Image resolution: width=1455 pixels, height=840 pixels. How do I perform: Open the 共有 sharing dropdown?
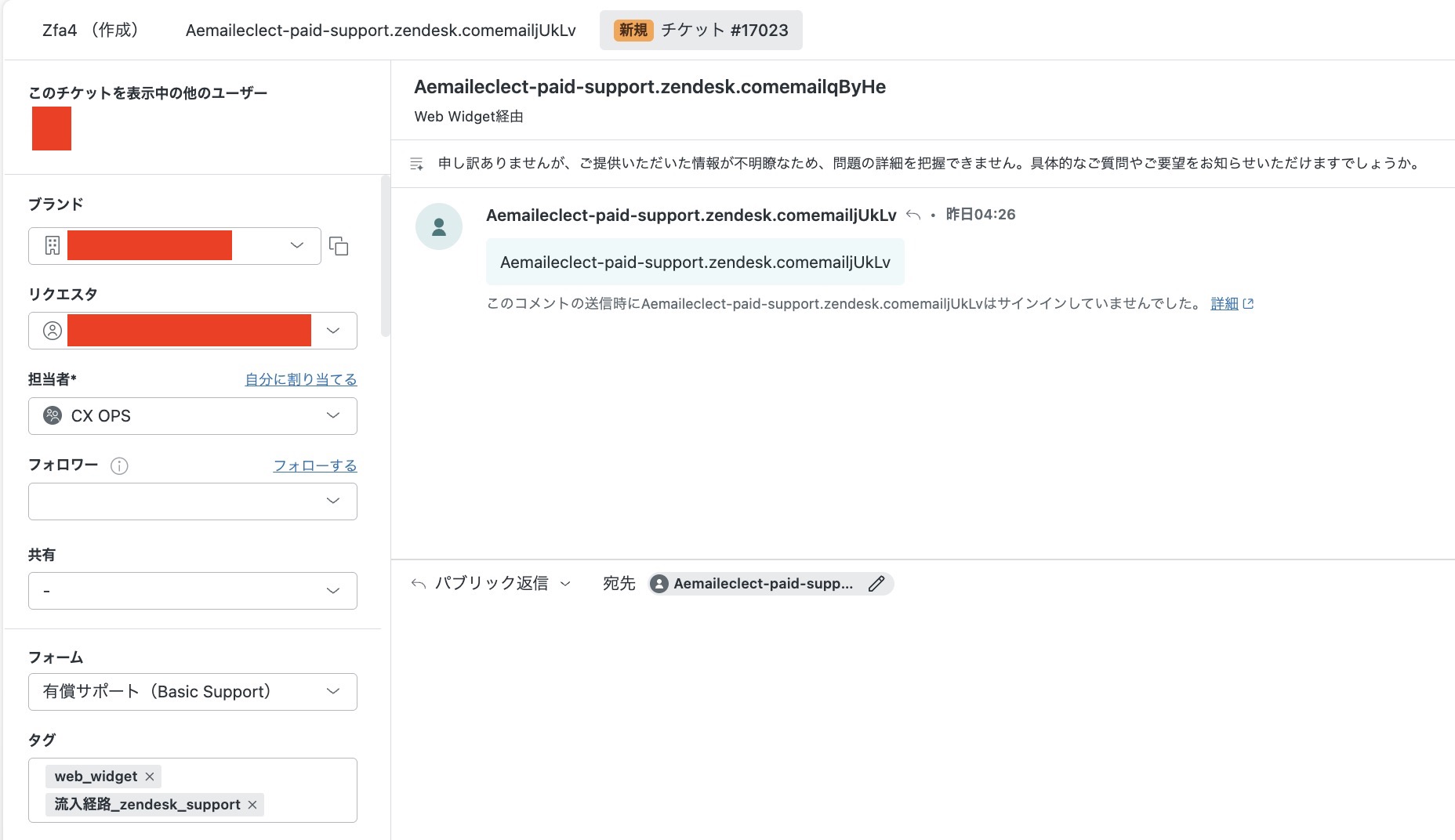(x=193, y=591)
